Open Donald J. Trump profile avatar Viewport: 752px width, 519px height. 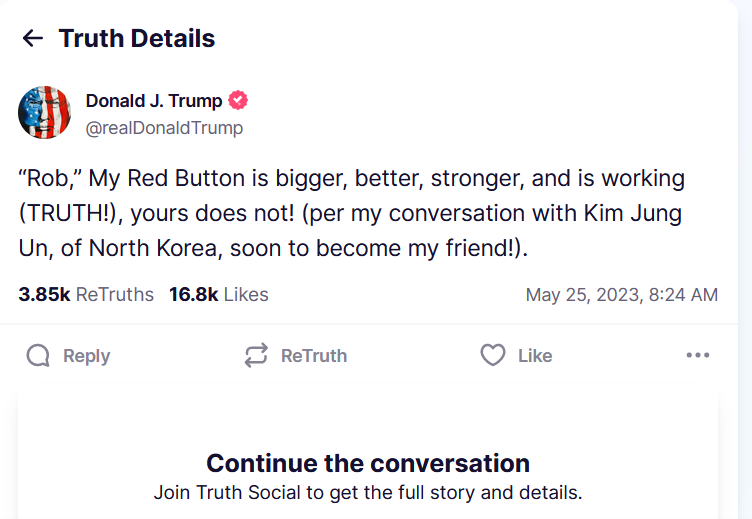pyautogui.click(x=44, y=113)
